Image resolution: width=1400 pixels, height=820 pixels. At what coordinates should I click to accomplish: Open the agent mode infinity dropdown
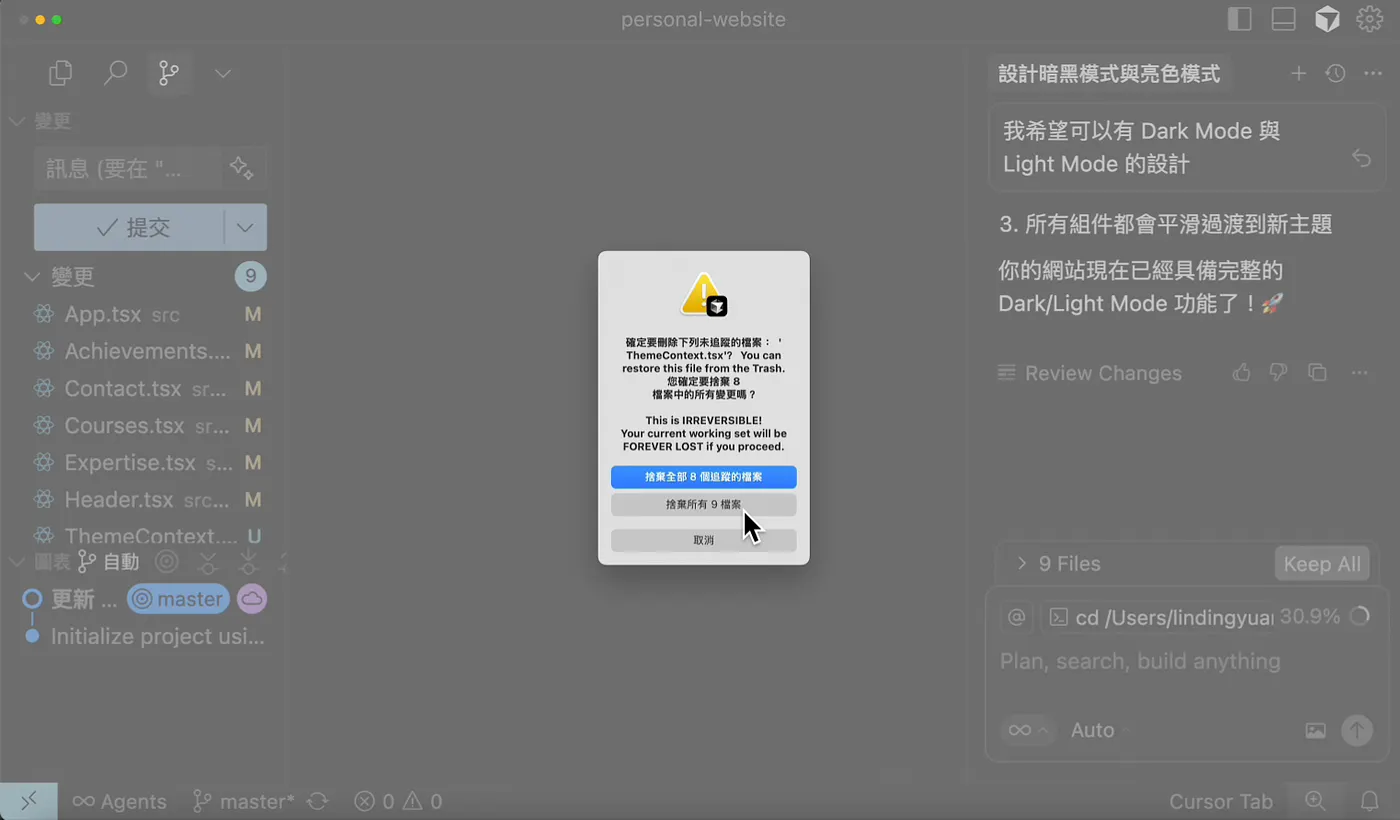(x=1028, y=730)
